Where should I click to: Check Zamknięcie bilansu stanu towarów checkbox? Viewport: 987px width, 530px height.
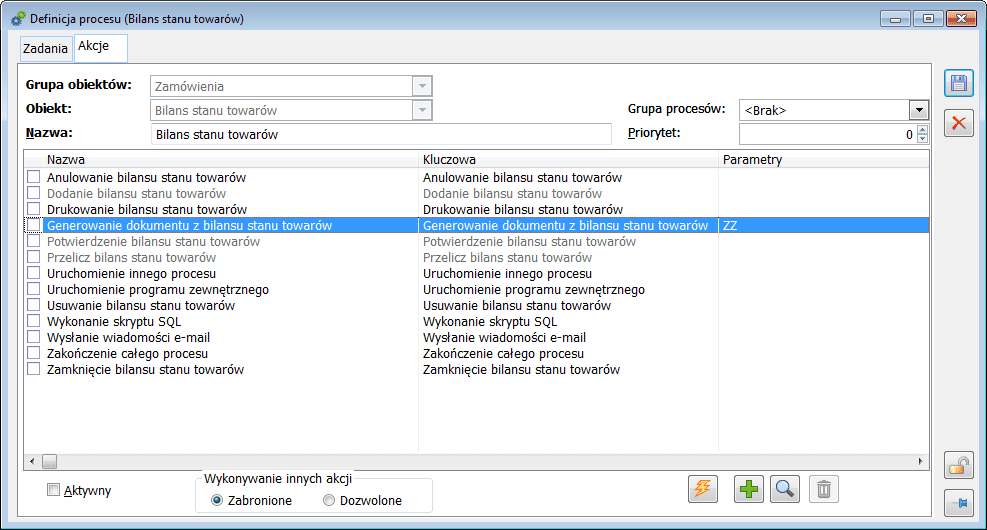[33, 369]
